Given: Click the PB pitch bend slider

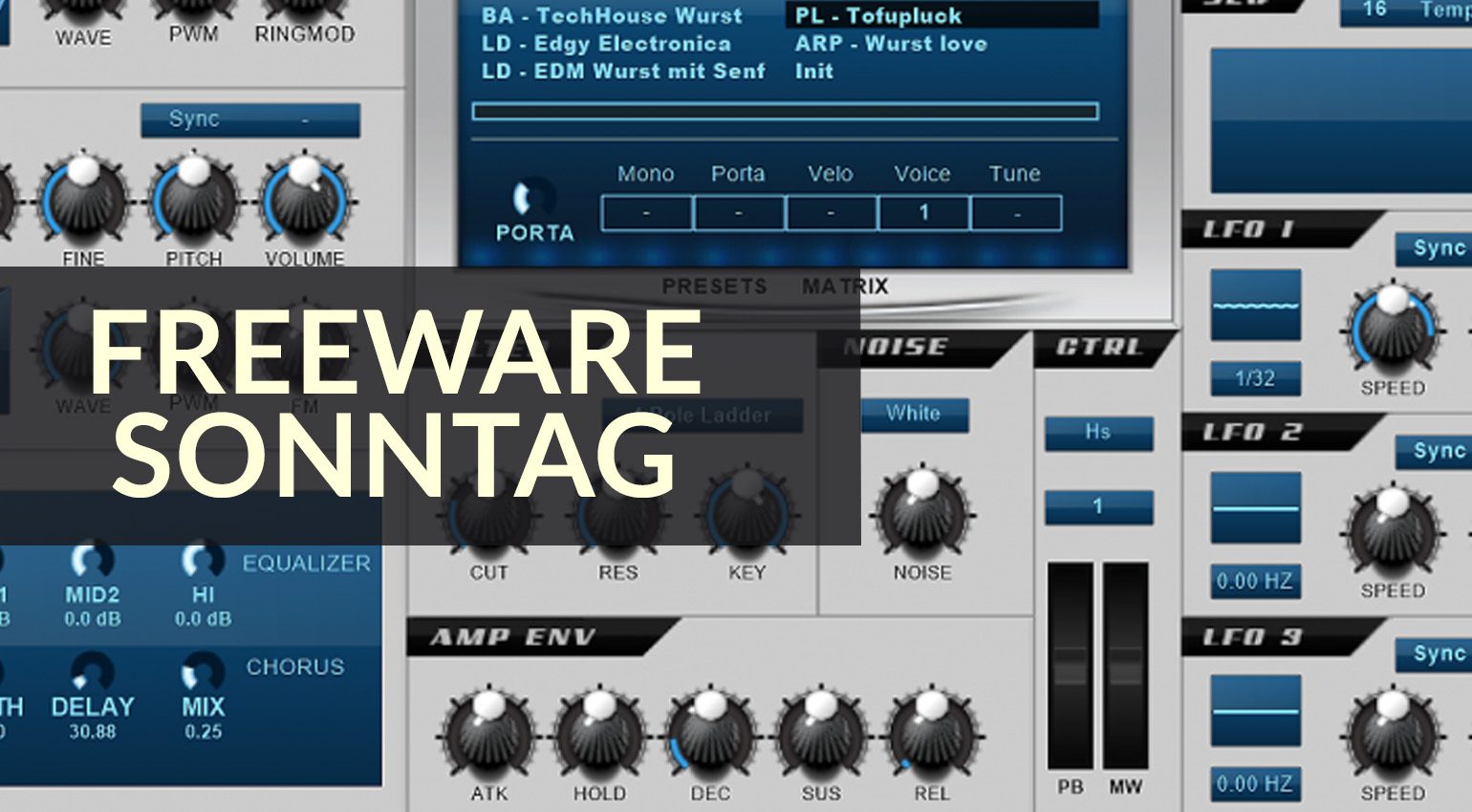Looking at the screenshot, I should [1071, 666].
